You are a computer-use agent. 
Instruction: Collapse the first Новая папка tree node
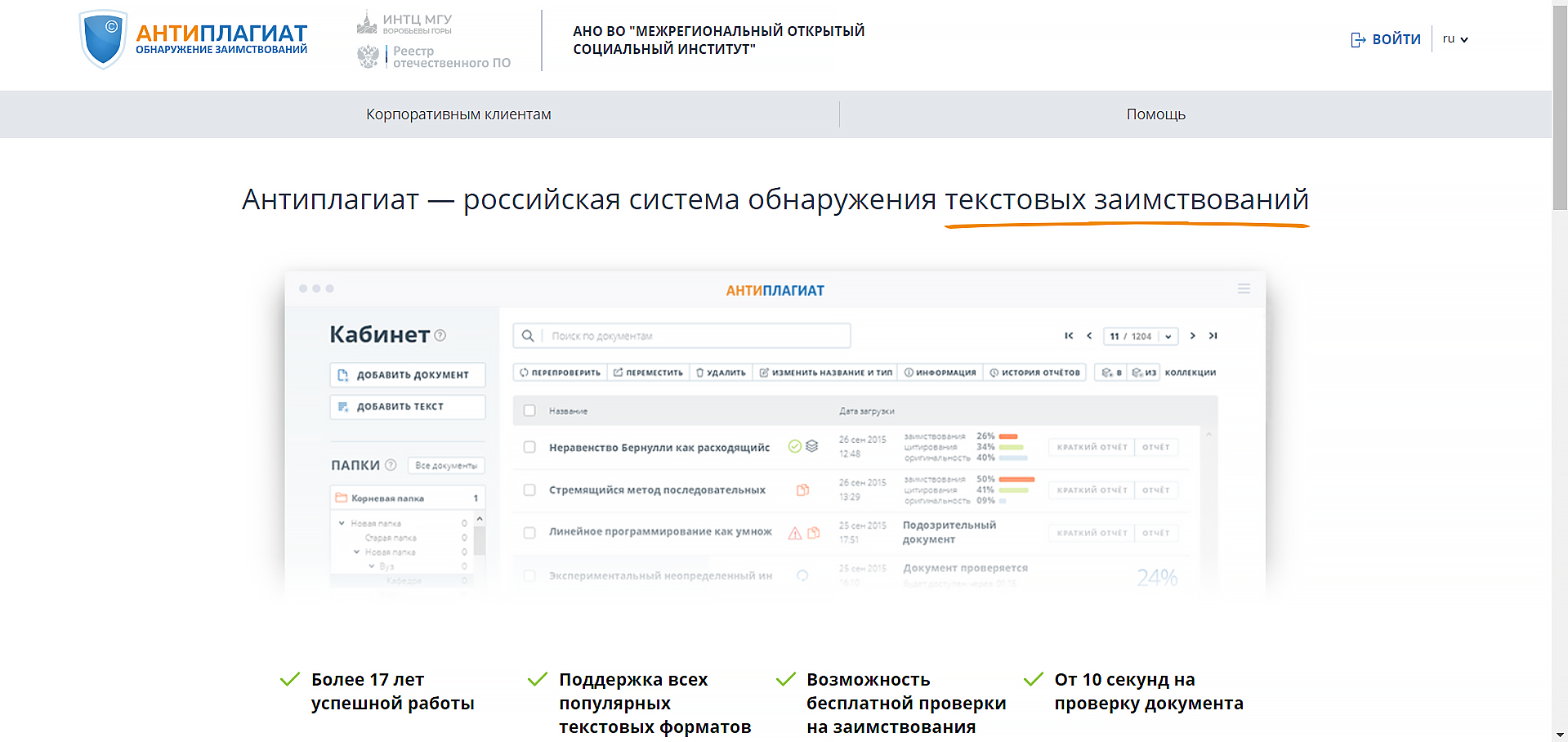342,523
